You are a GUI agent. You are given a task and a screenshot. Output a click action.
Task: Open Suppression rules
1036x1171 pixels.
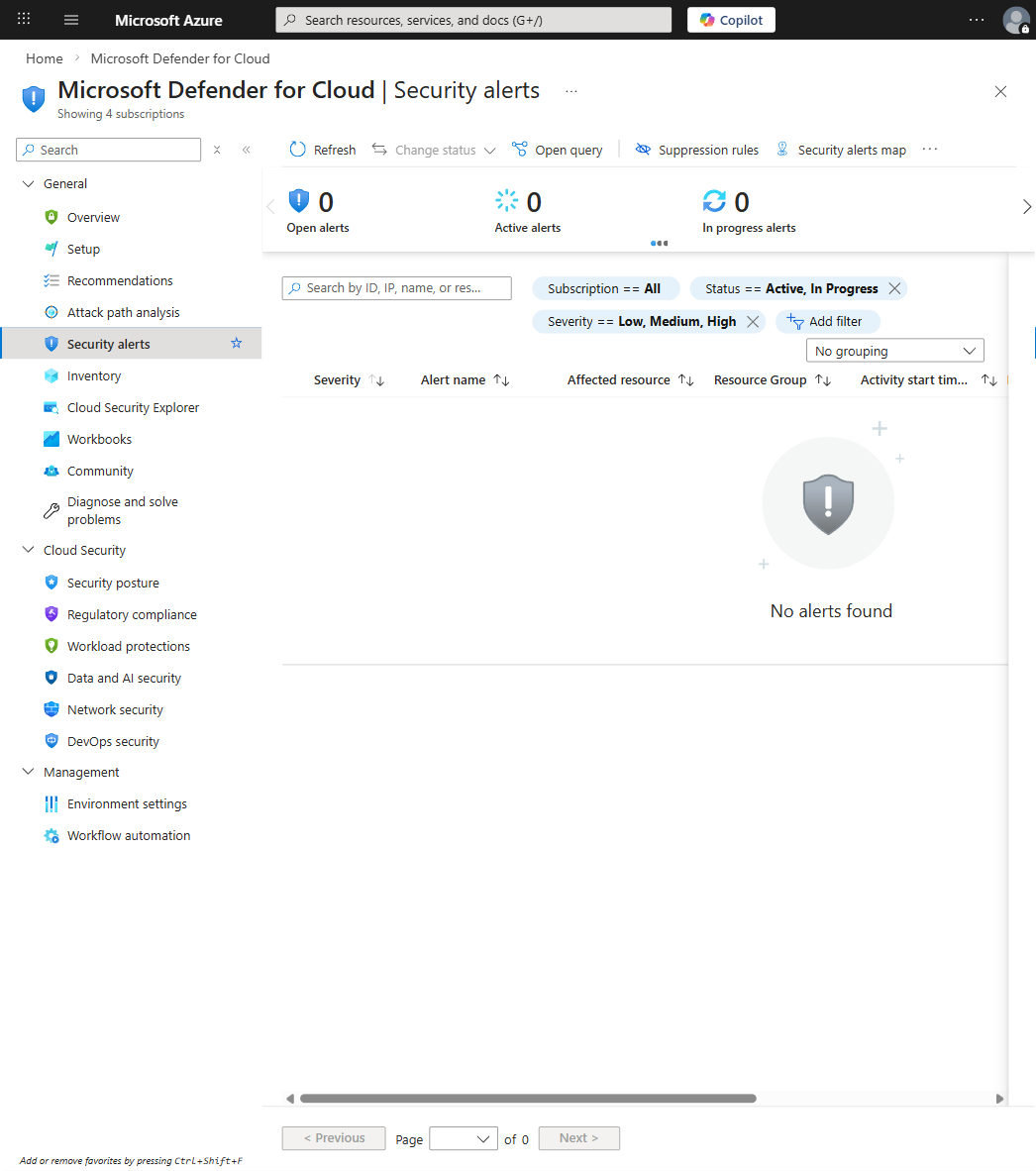tap(696, 150)
